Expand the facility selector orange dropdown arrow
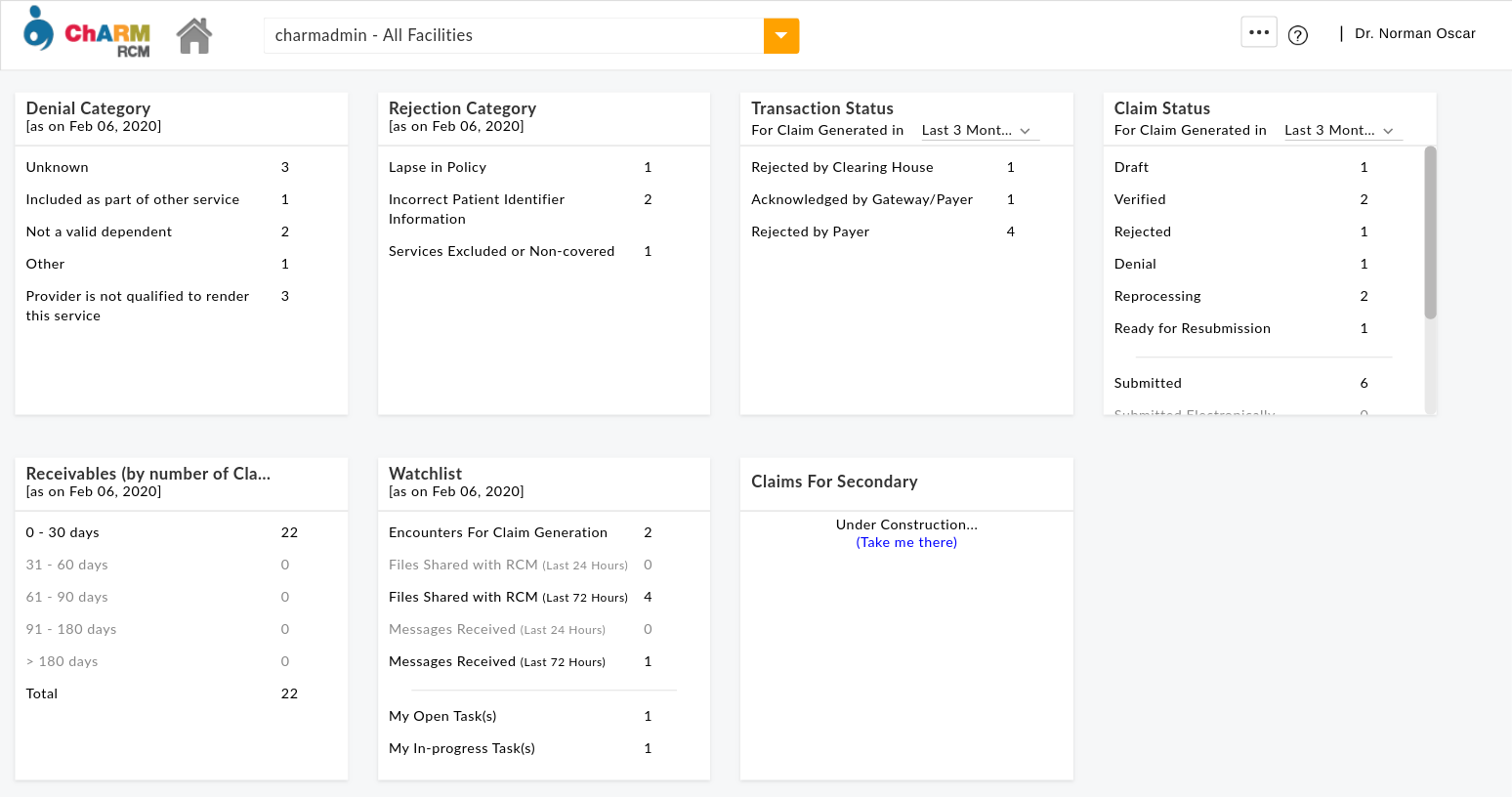Image resolution: width=1512 pixels, height=797 pixels. [781, 36]
